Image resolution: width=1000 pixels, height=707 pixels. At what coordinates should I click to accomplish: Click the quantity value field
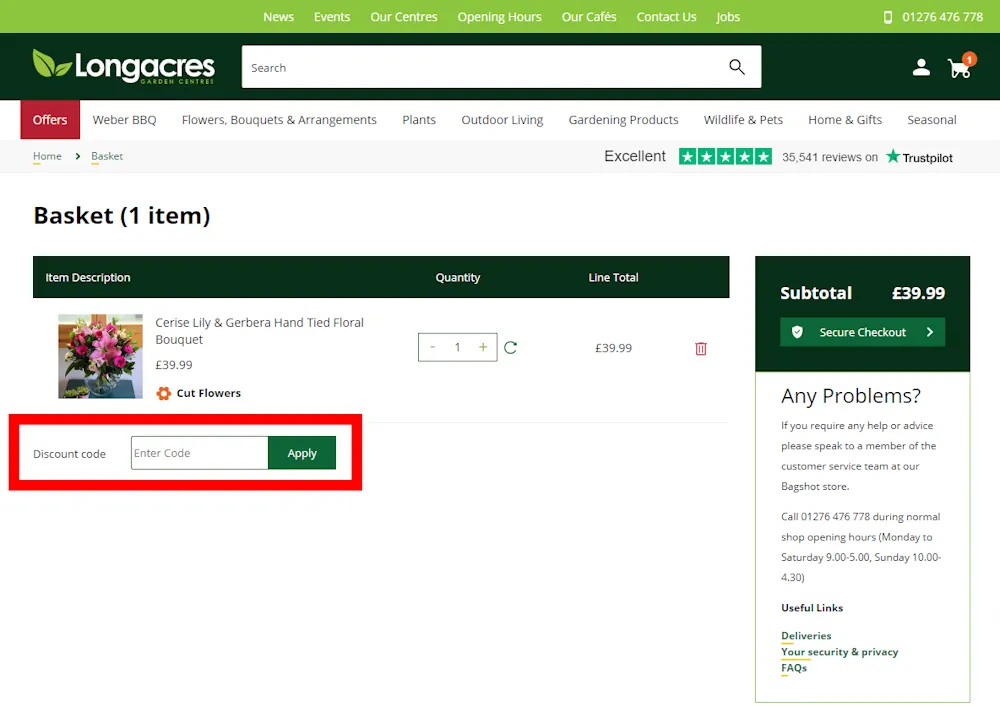(457, 347)
